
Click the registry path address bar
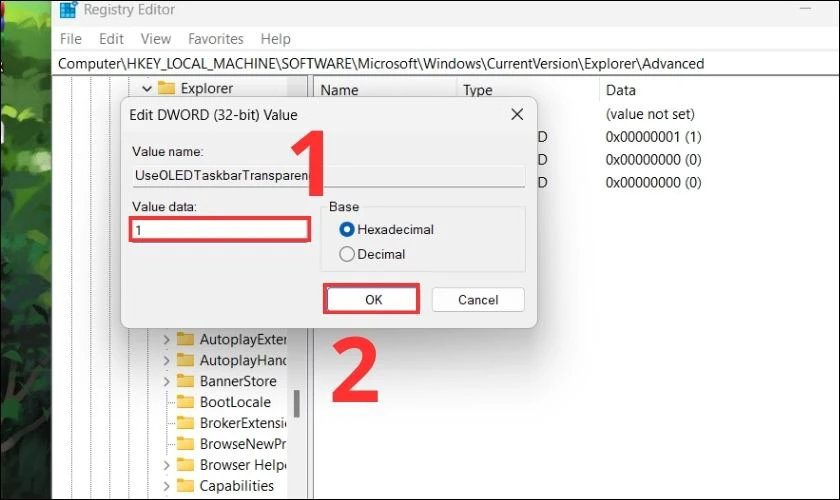click(446, 64)
